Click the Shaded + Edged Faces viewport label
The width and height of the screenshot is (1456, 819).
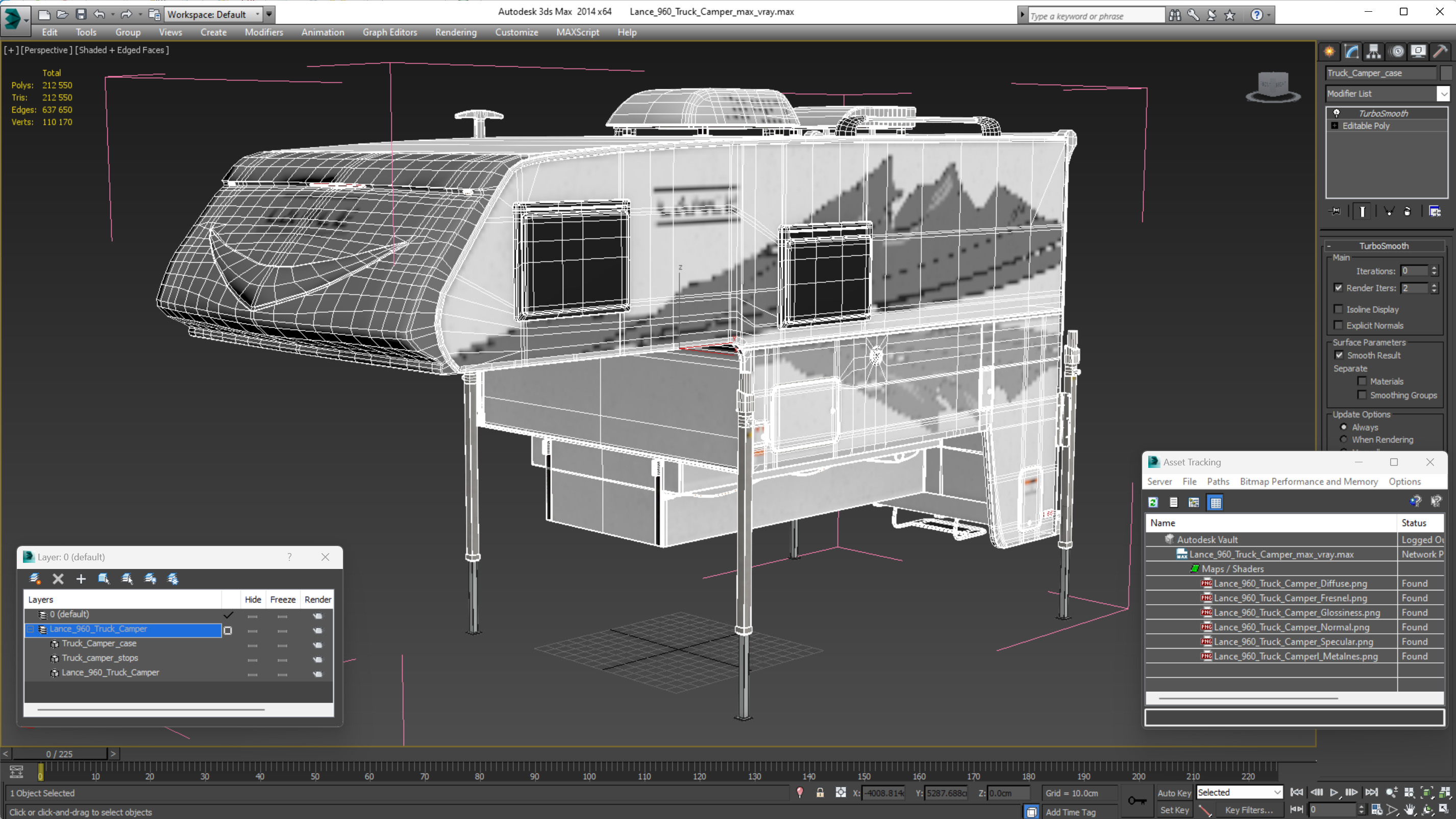click(121, 49)
